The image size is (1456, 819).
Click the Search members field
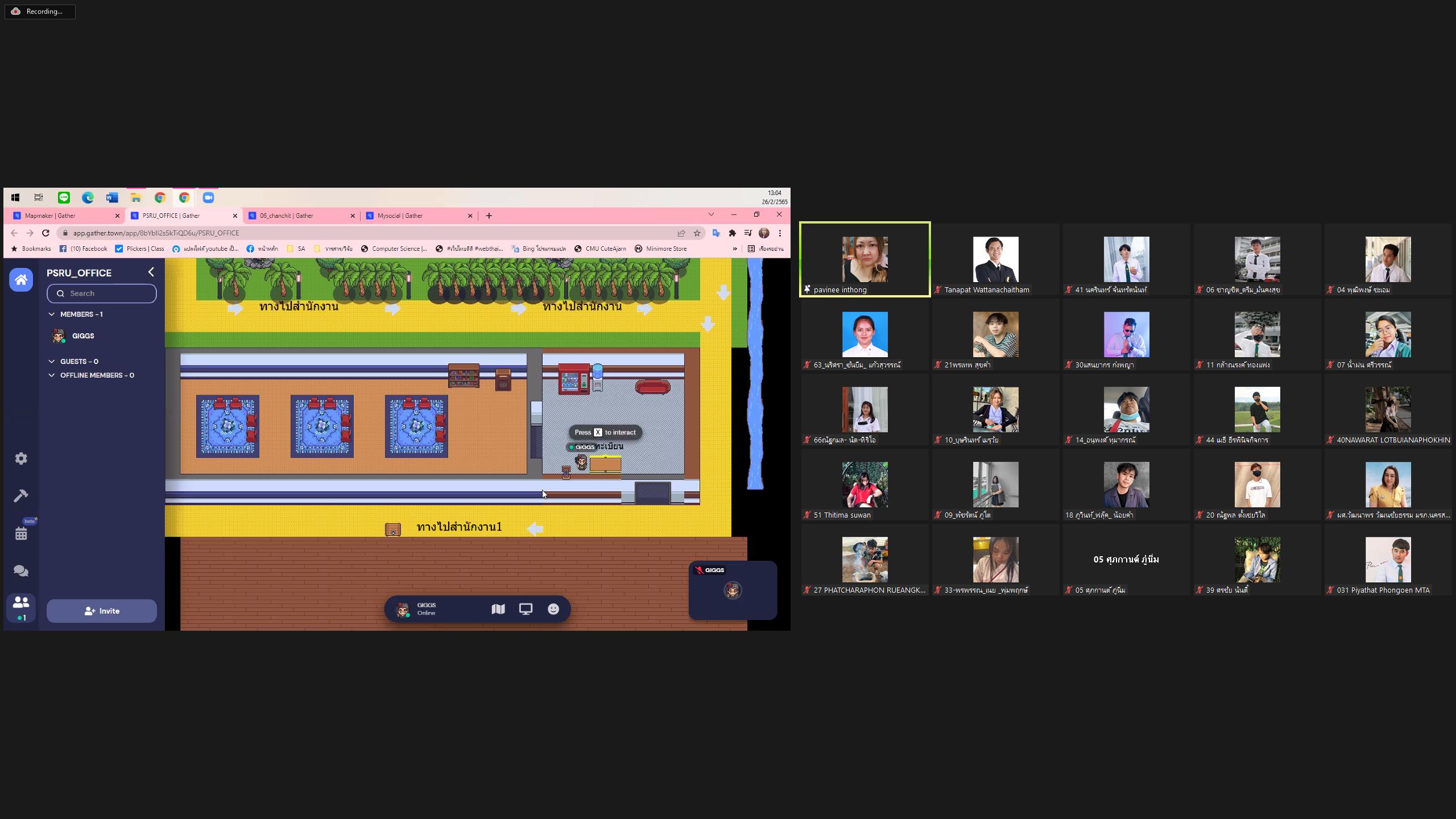click(102, 293)
